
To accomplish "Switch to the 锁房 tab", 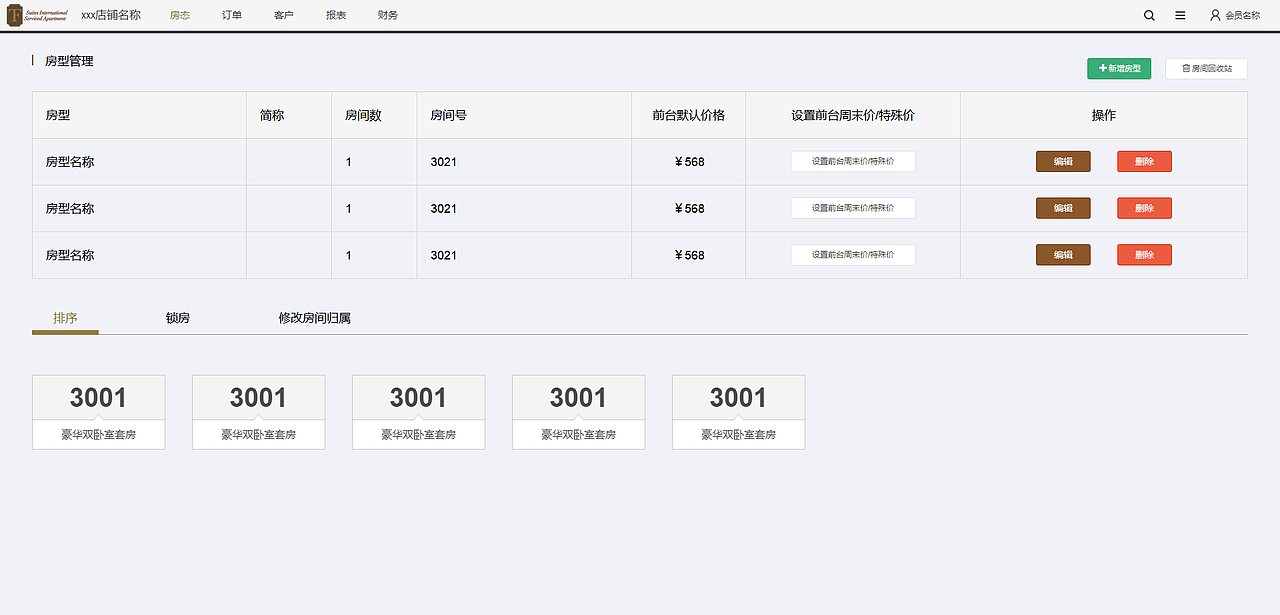I will click(176, 317).
